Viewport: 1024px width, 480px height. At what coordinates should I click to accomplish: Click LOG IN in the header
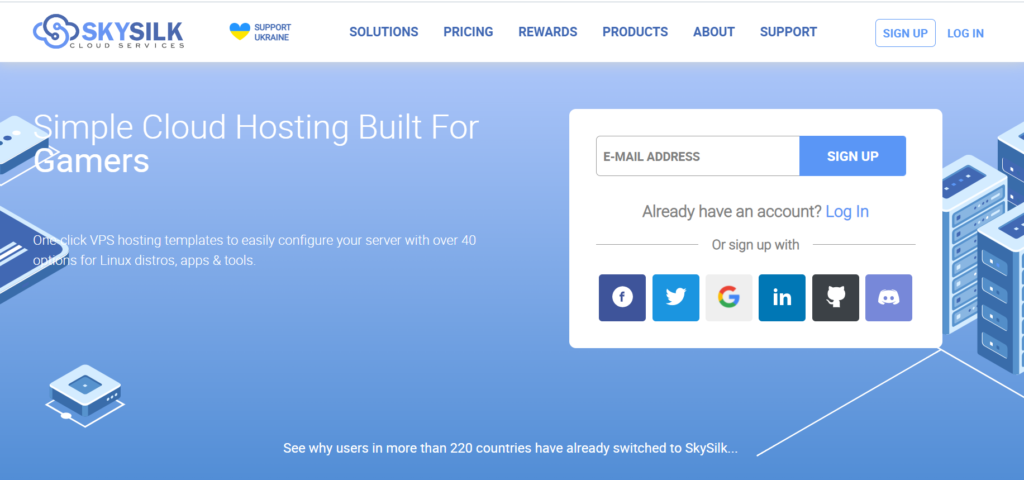(965, 33)
